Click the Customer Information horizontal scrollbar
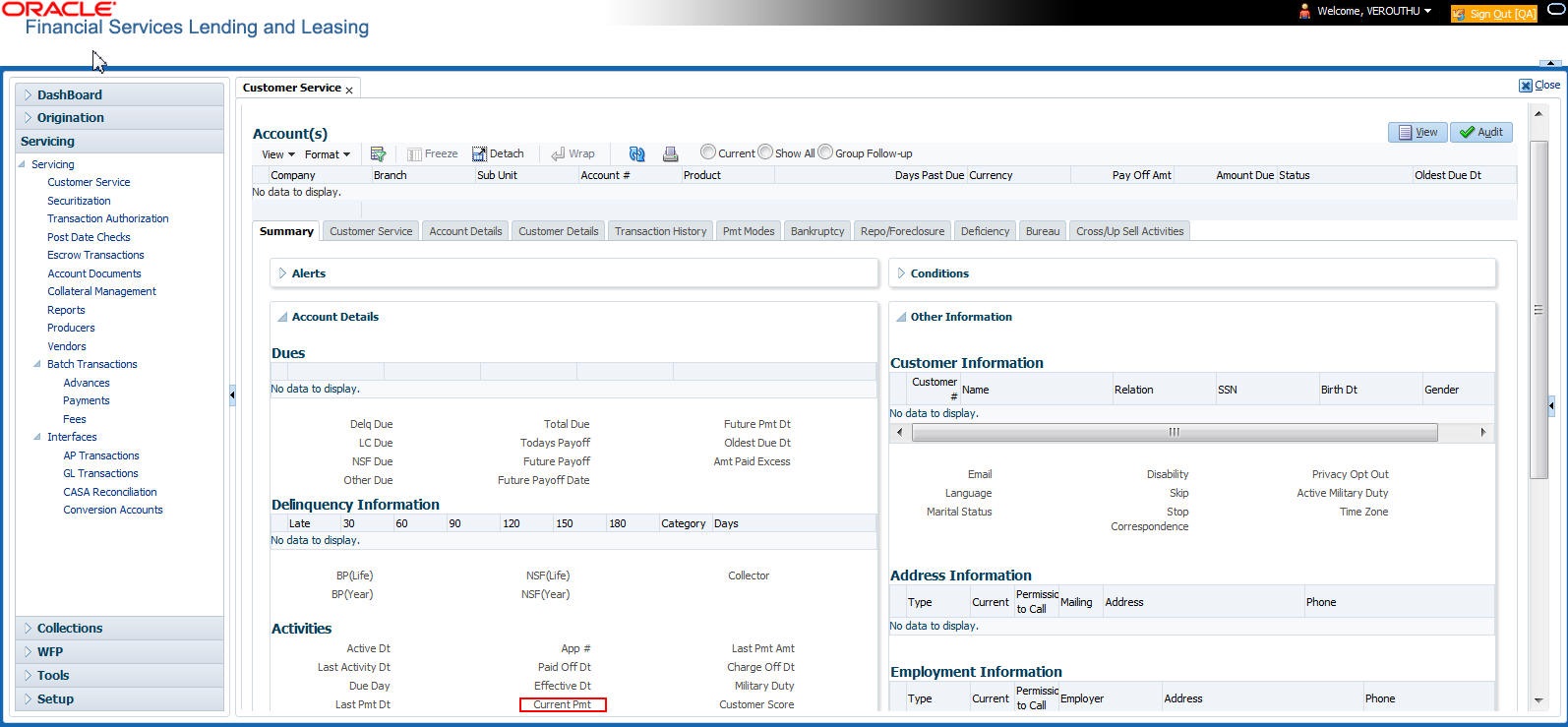Screen dimensions: 1568x727 pyautogui.click(x=1175, y=433)
